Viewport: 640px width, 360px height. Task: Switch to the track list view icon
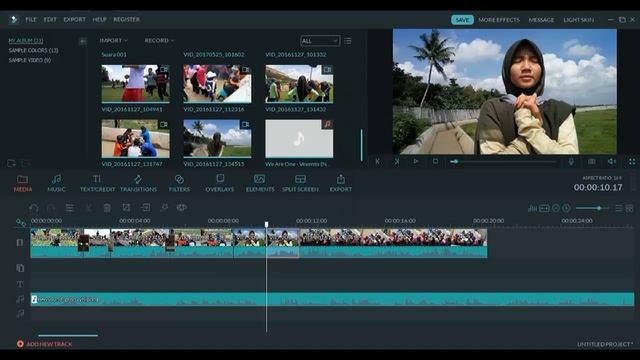[x=619, y=208]
